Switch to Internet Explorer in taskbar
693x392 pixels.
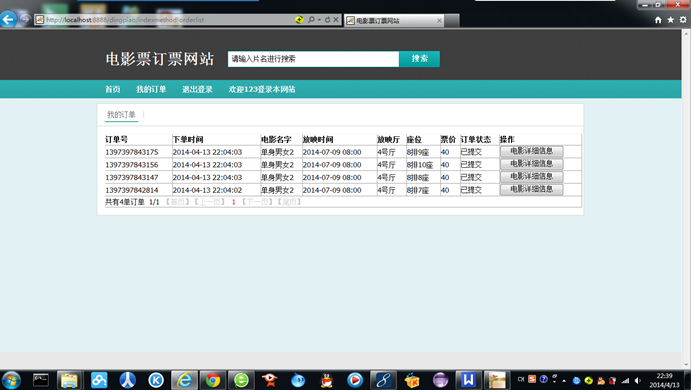click(x=184, y=380)
